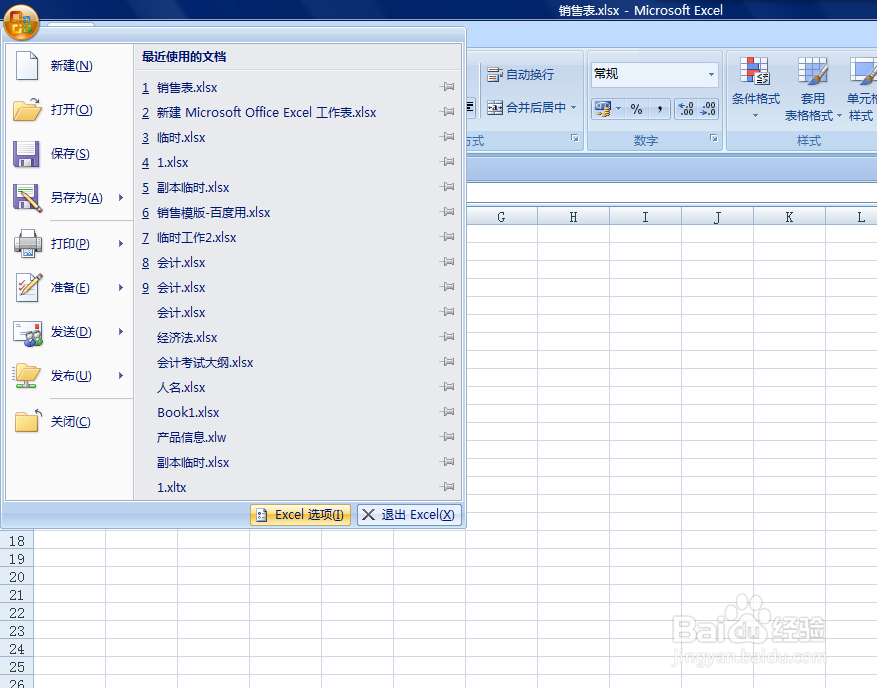Toggle the pin for 销售模版-百度用.xlsx

pos(447,211)
